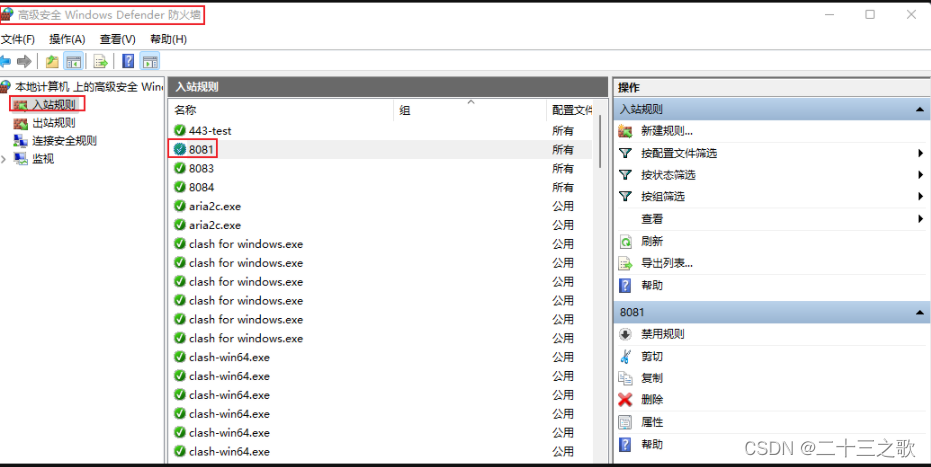Select 连接安全规则 in the left tree
The image size is (931, 467).
[64, 141]
